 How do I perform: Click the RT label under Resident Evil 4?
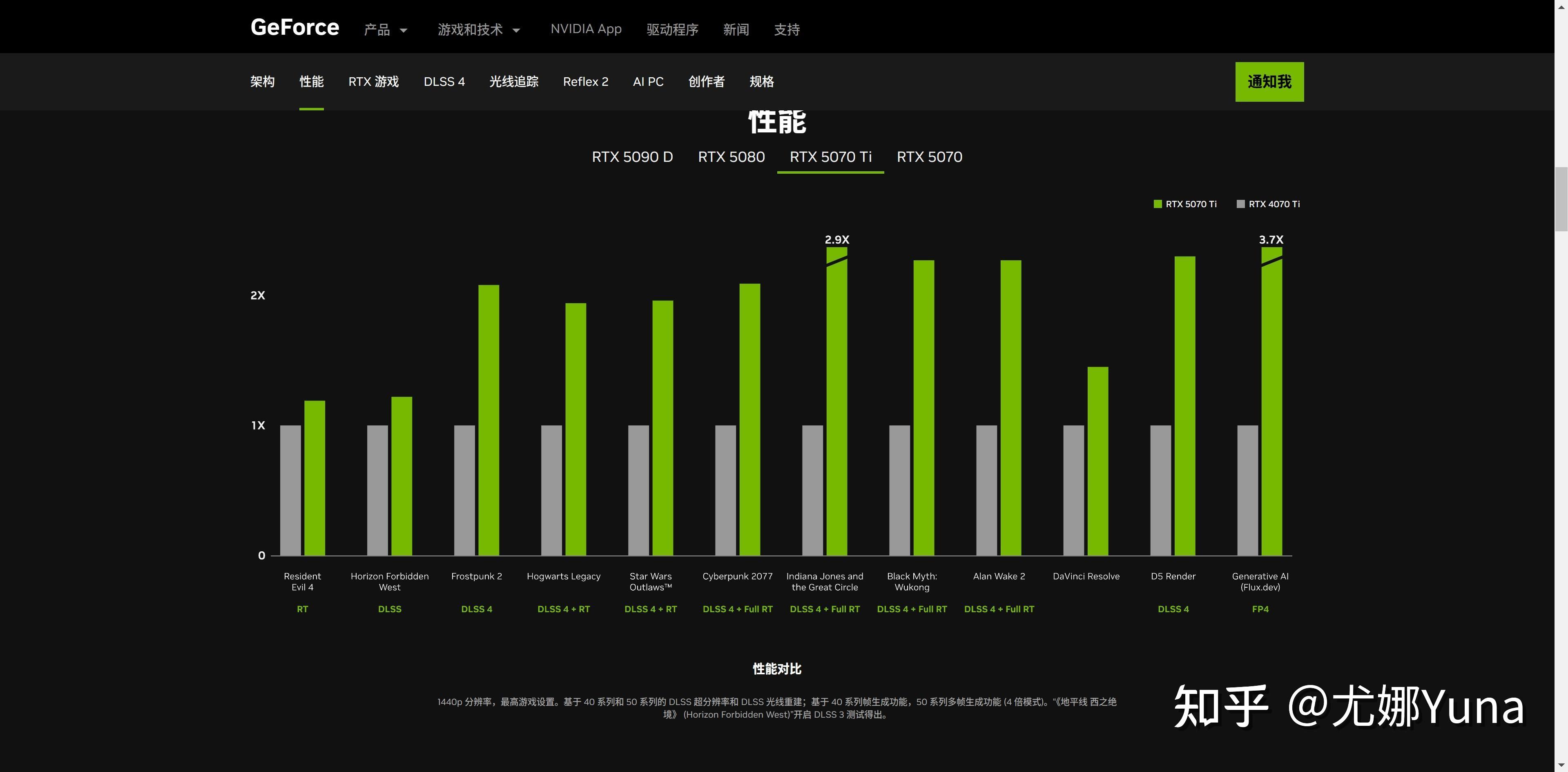(x=303, y=609)
